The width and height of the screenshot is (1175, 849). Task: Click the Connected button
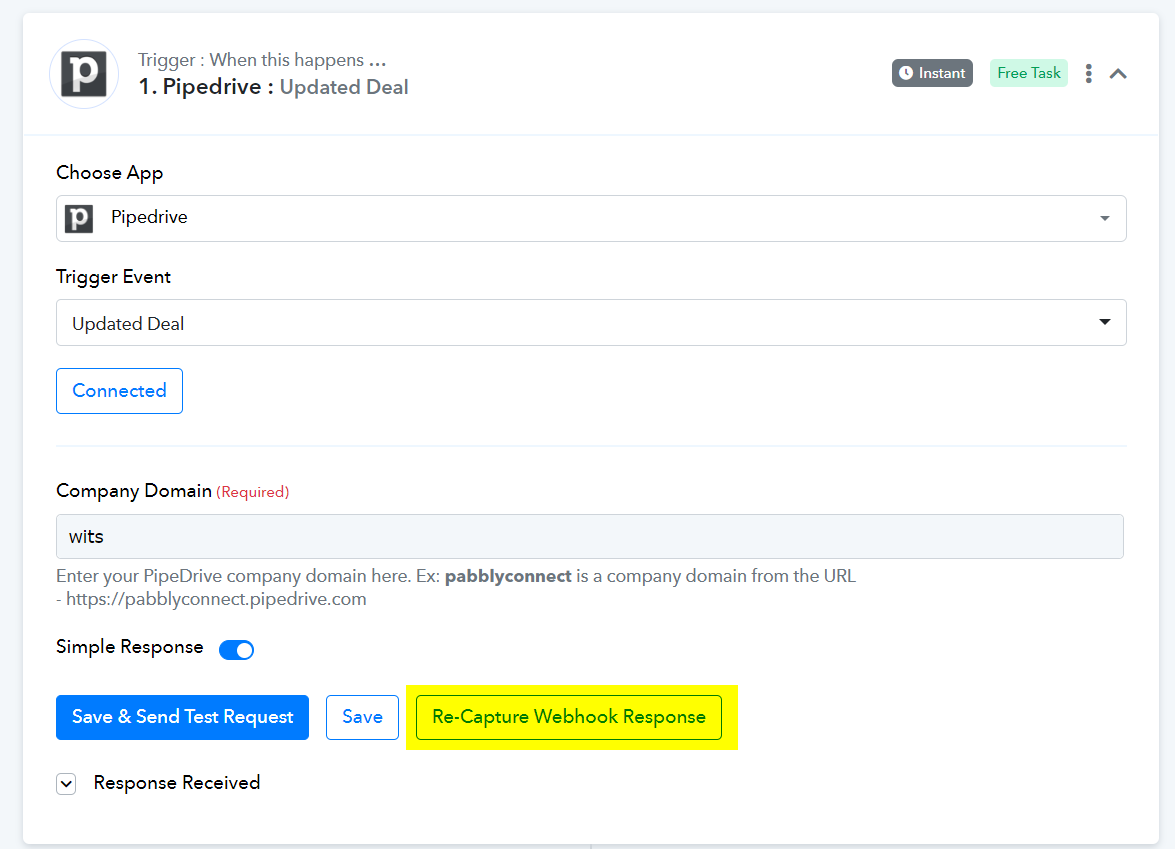pyautogui.click(x=119, y=390)
